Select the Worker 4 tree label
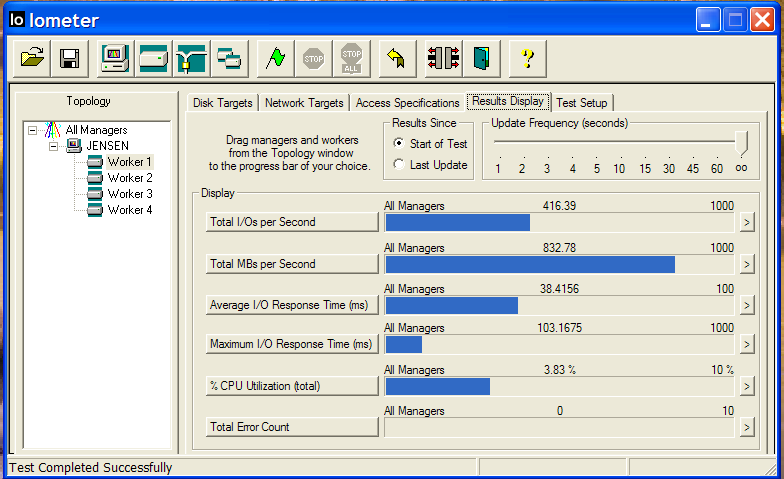784x479 pixels. coord(130,210)
